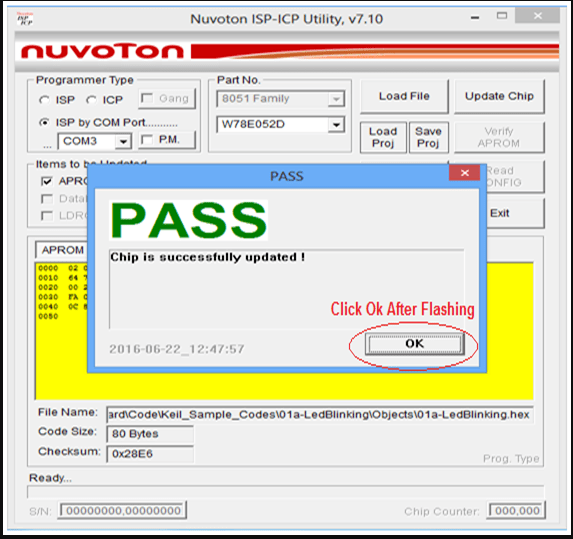
Task: Click the timestamp 2016-06-22_12:47:57
Action: (x=177, y=349)
